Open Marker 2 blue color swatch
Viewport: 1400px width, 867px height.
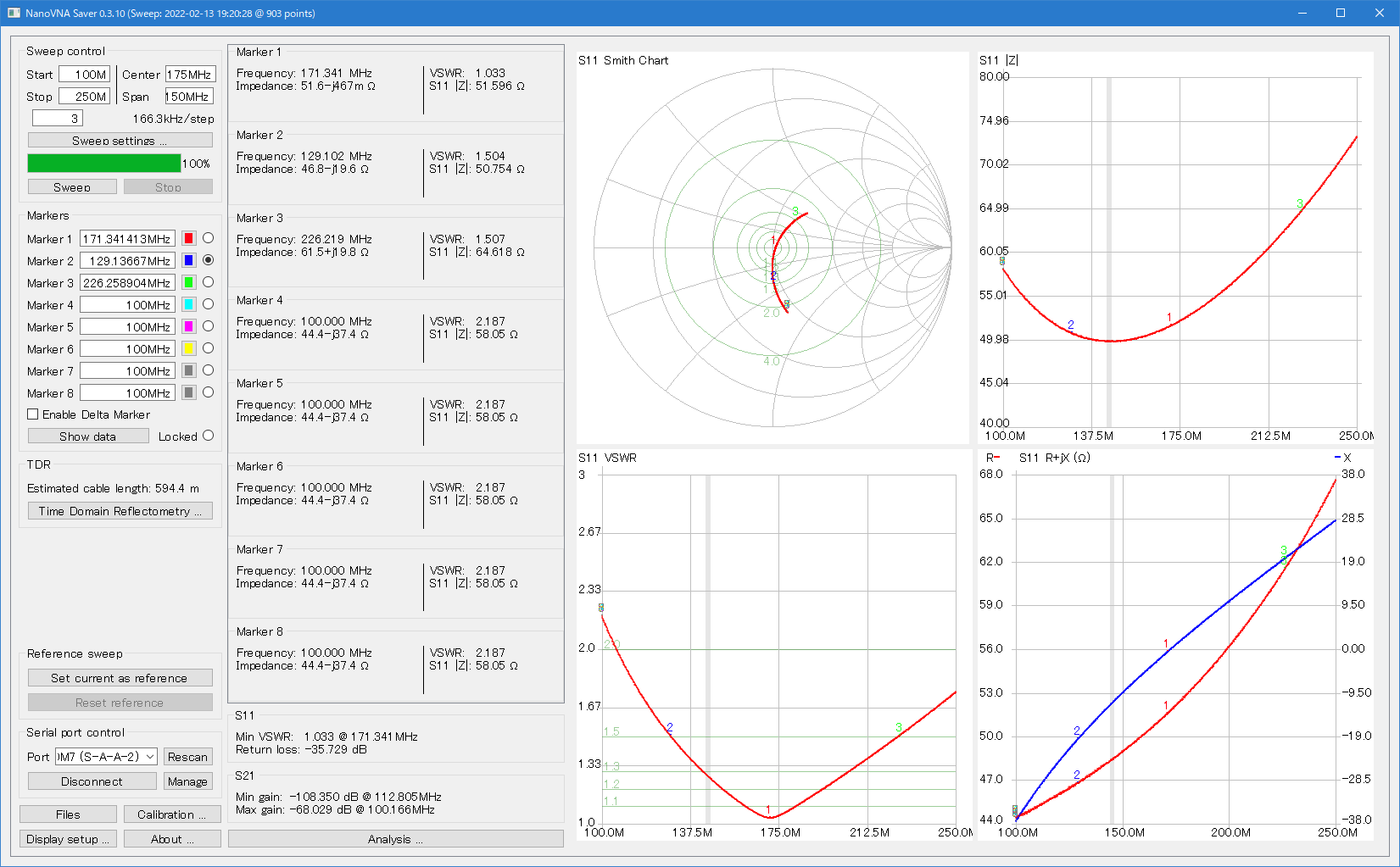coord(189,260)
